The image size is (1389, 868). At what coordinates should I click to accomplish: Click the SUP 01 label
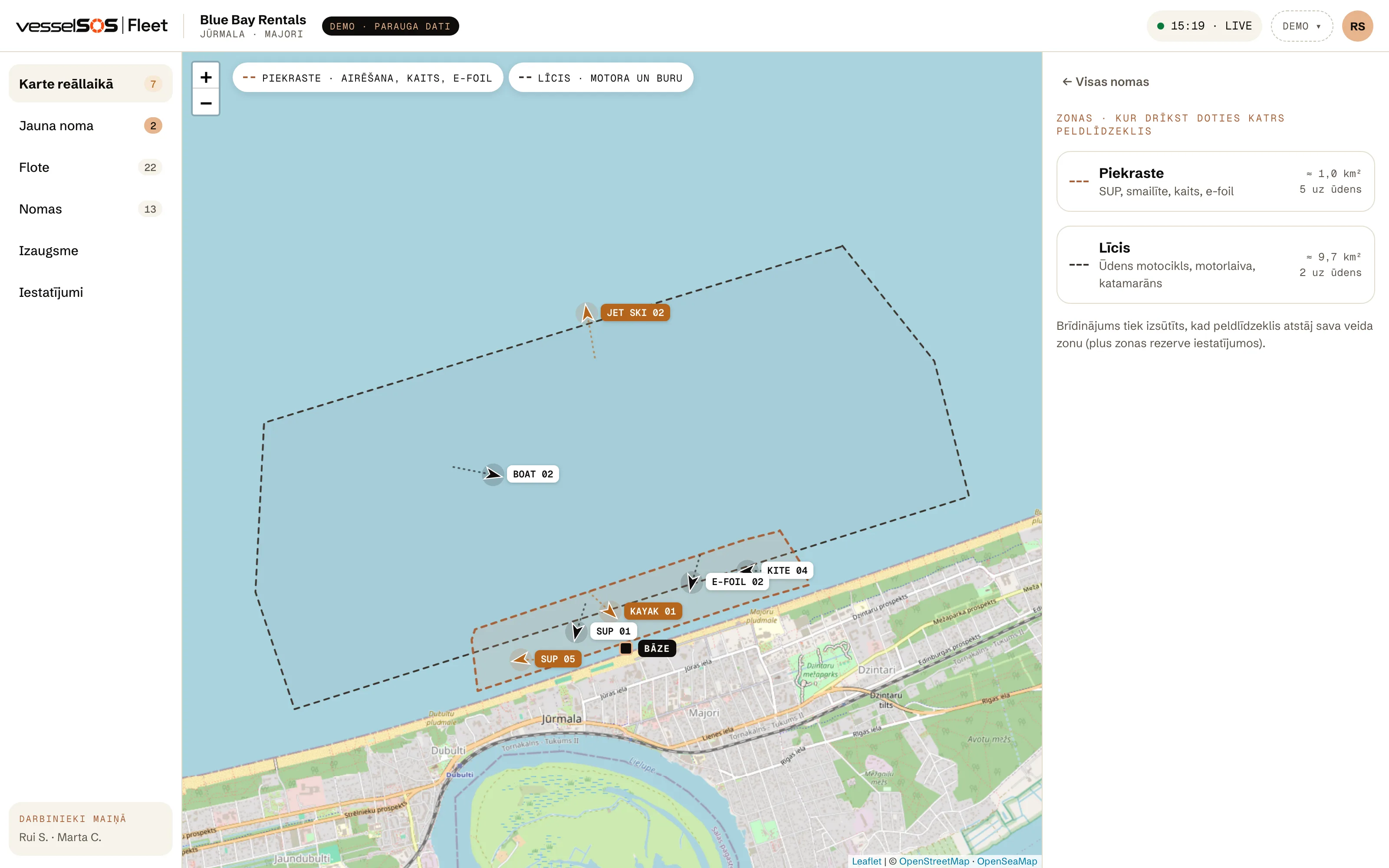[x=613, y=631]
